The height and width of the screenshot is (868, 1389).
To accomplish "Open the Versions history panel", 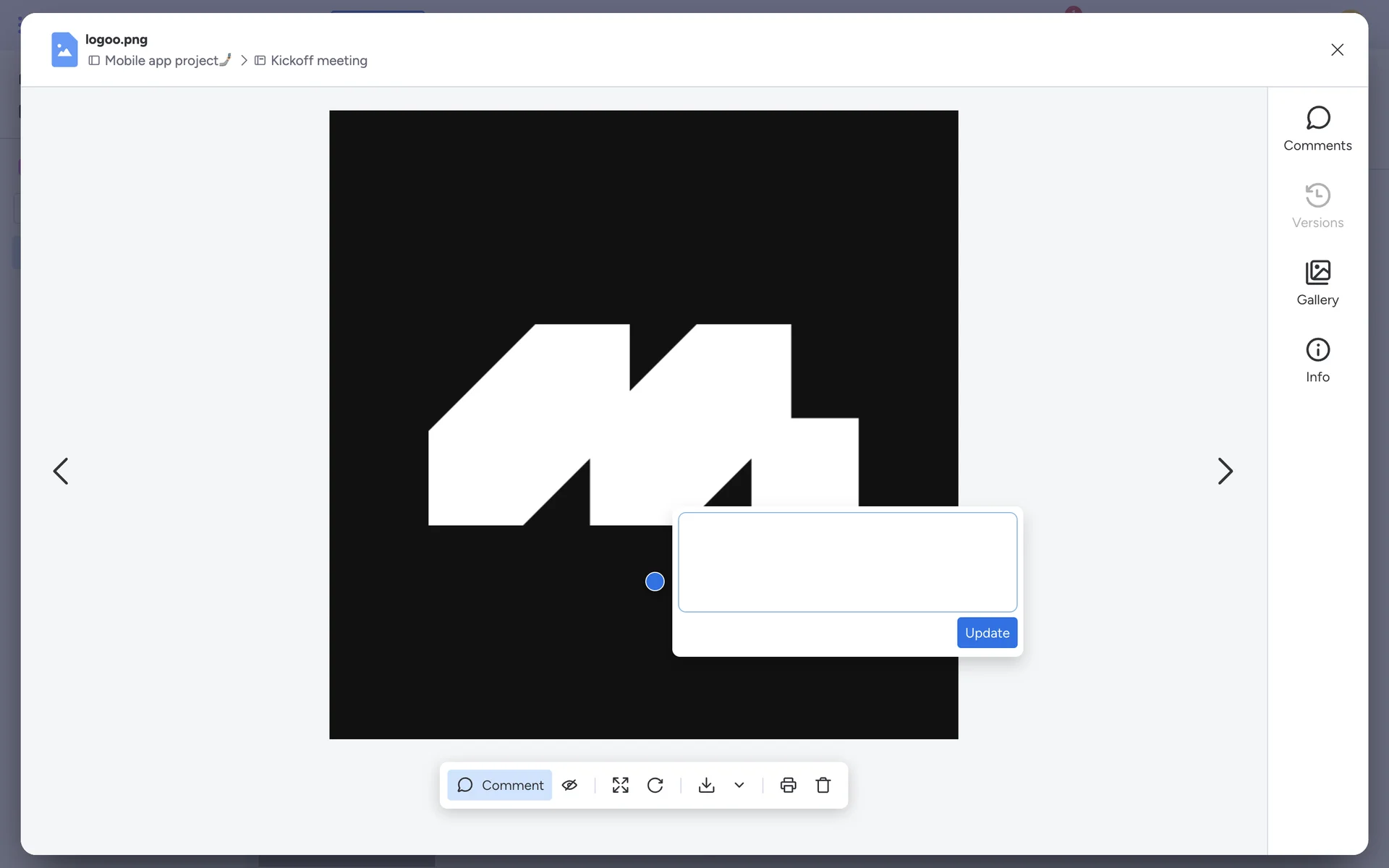I will click(1317, 206).
